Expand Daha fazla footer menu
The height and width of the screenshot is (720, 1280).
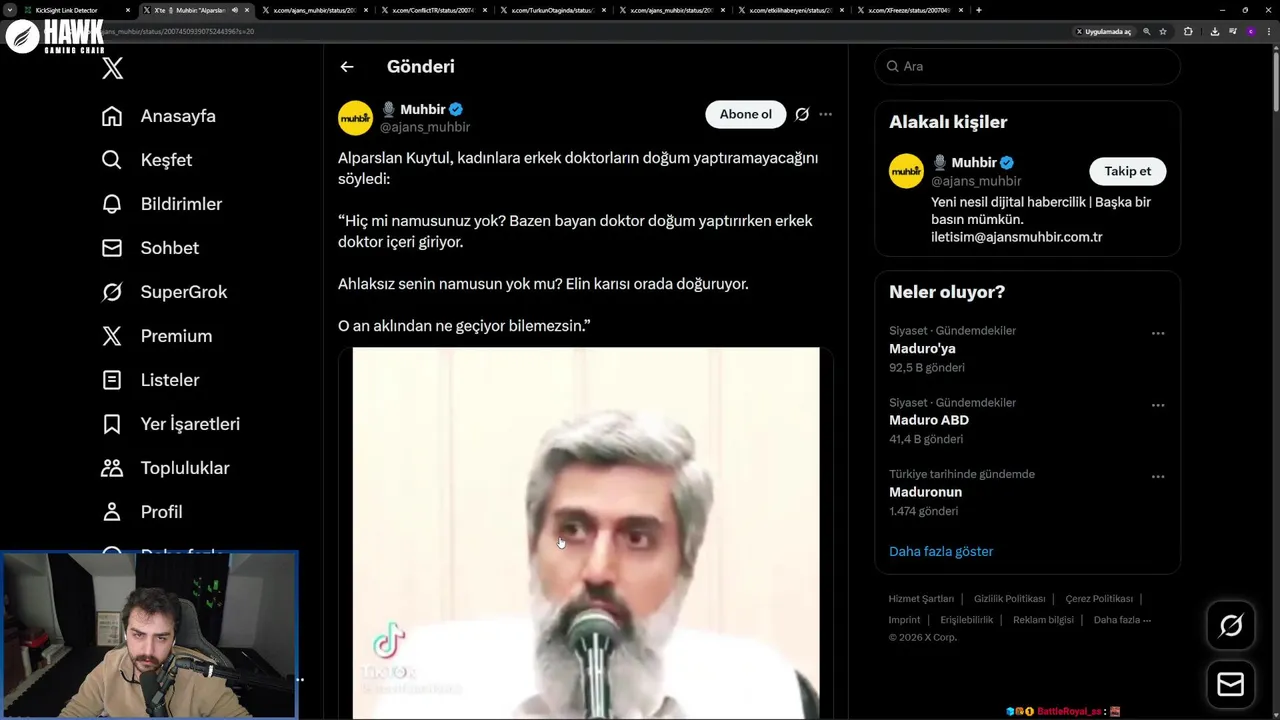[1122, 620]
